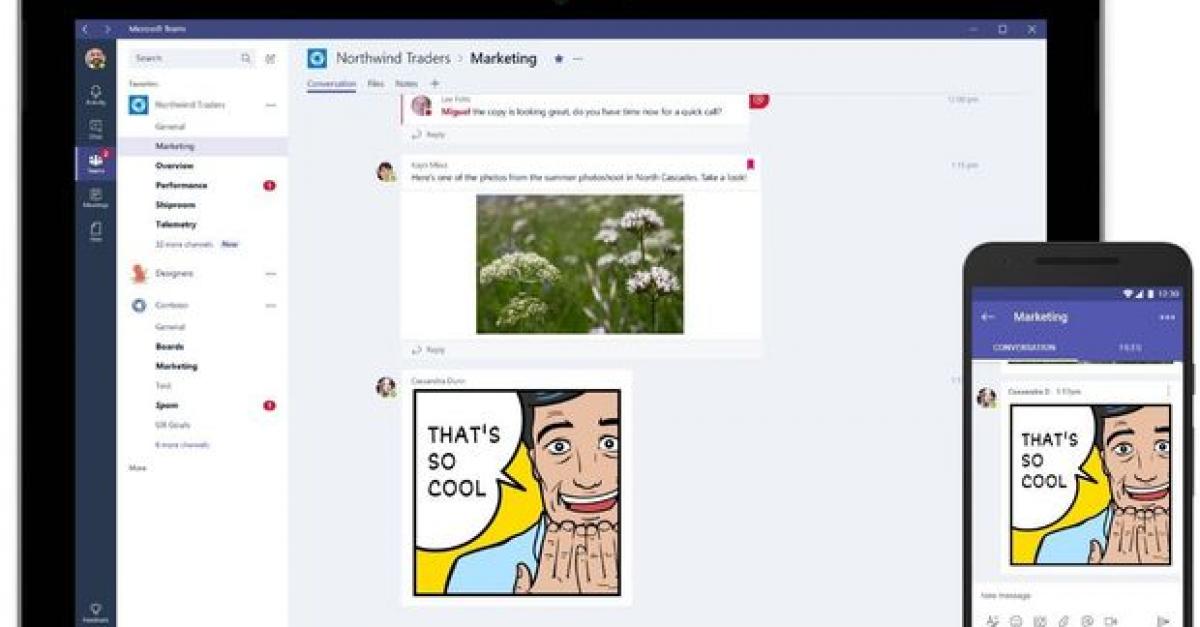
Task: Click the bookmark icon on Kayo's message
Action: pyautogui.click(x=750, y=163)
